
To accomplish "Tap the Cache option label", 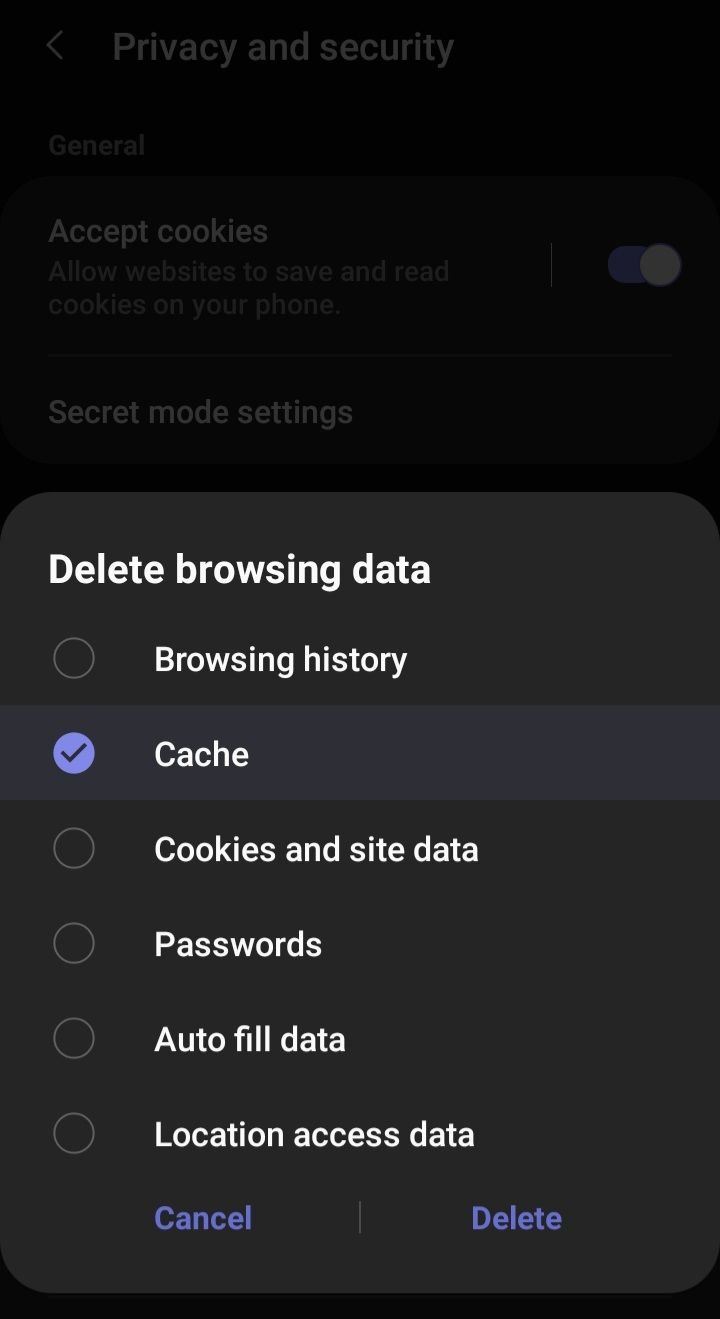I will (x=201, y=754).
